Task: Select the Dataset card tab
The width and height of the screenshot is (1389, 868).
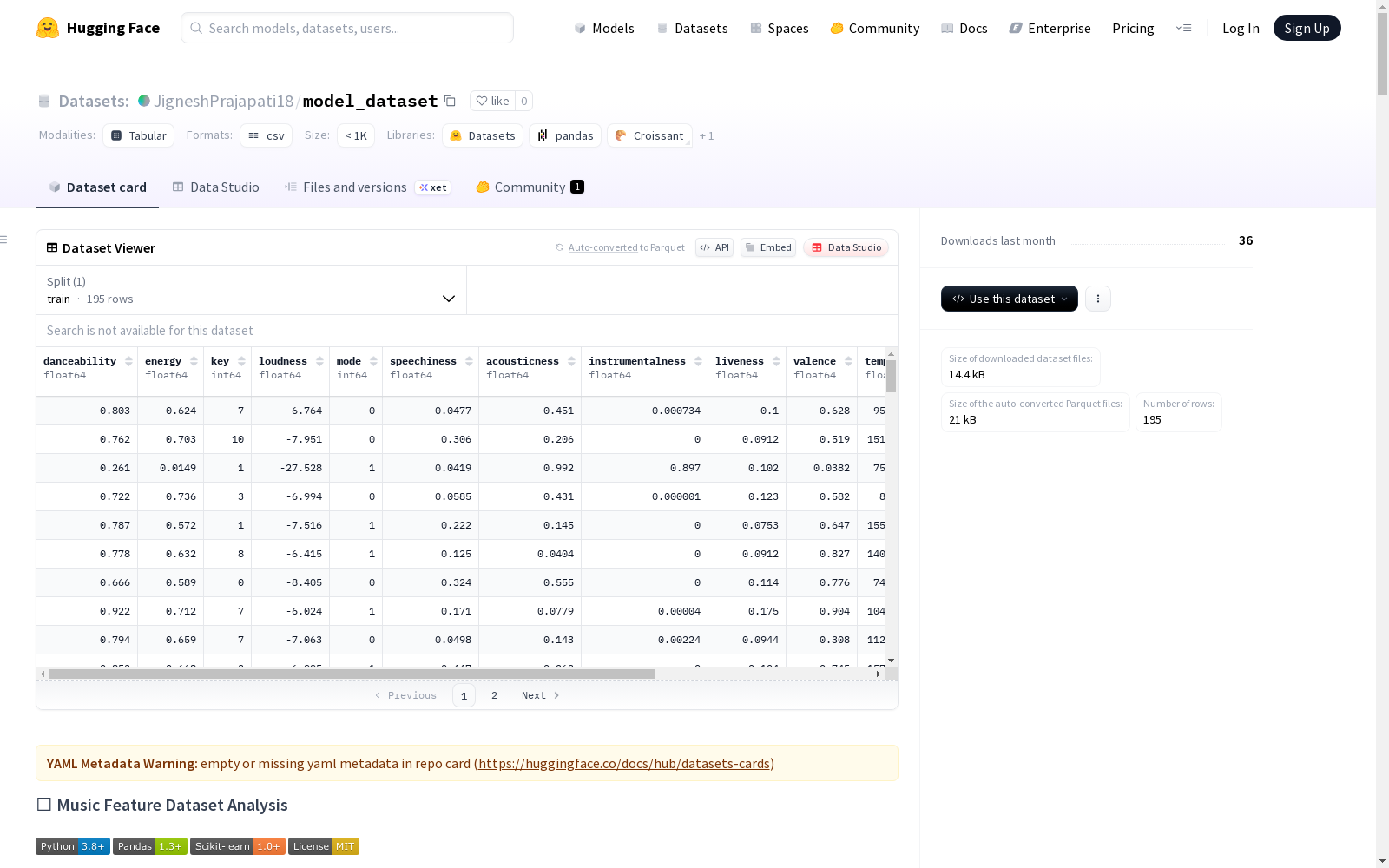Action: pos(97,187)
